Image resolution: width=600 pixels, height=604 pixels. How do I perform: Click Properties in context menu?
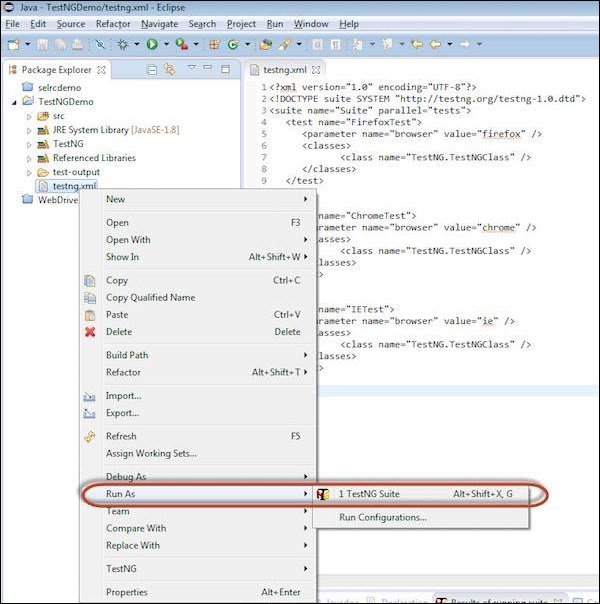pos(198,592)
